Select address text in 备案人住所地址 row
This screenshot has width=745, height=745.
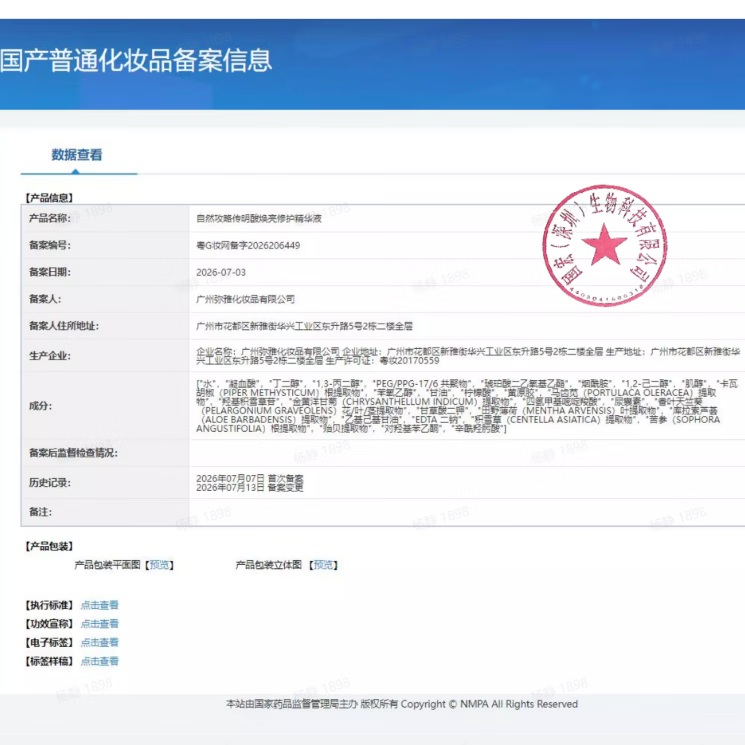pyautogui.click(x=304, y=326)
